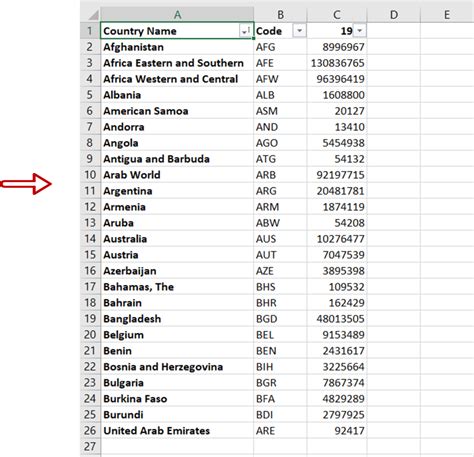Click the Angola cell
The width and height of the screenshot is (474, 457).
[x=177, y=143]
